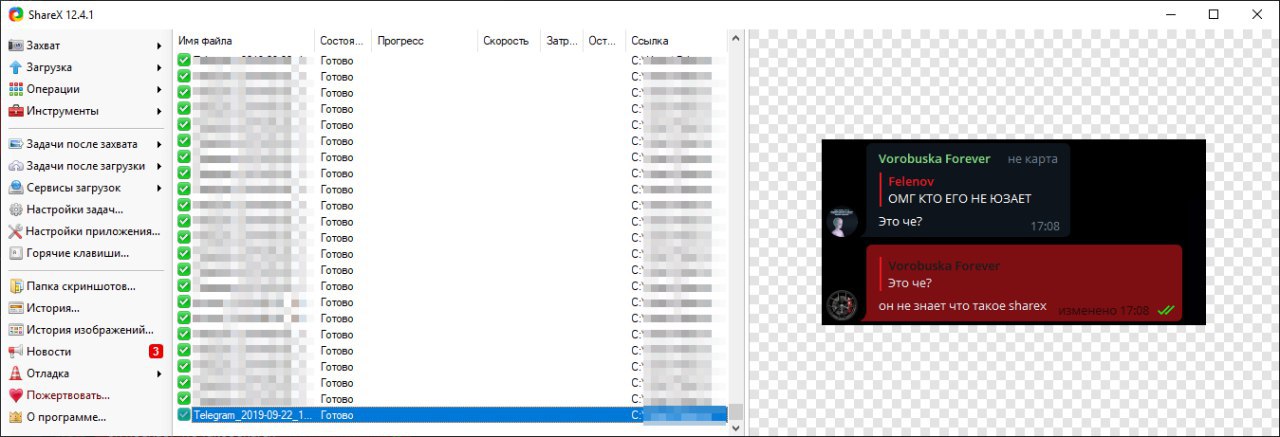Open the Отладка menu
This screenshot has height=437, width=1280.
coord(85,374)
